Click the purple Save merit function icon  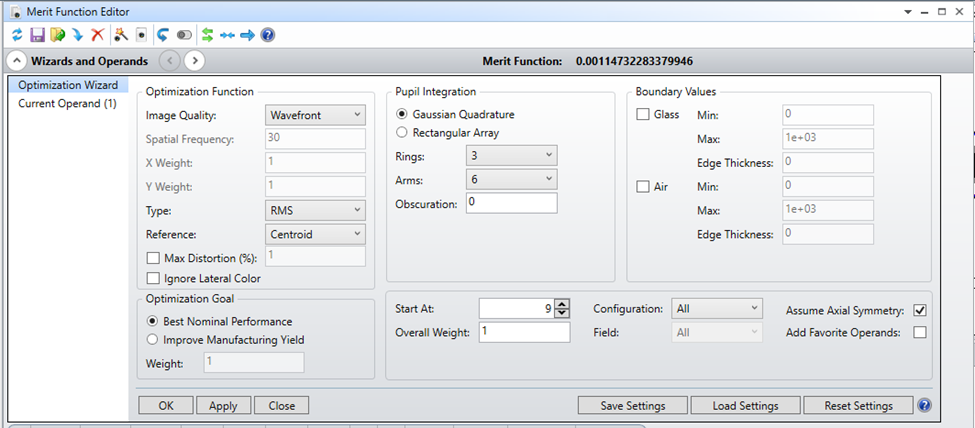pyautogui.click(x=37, y=35)
